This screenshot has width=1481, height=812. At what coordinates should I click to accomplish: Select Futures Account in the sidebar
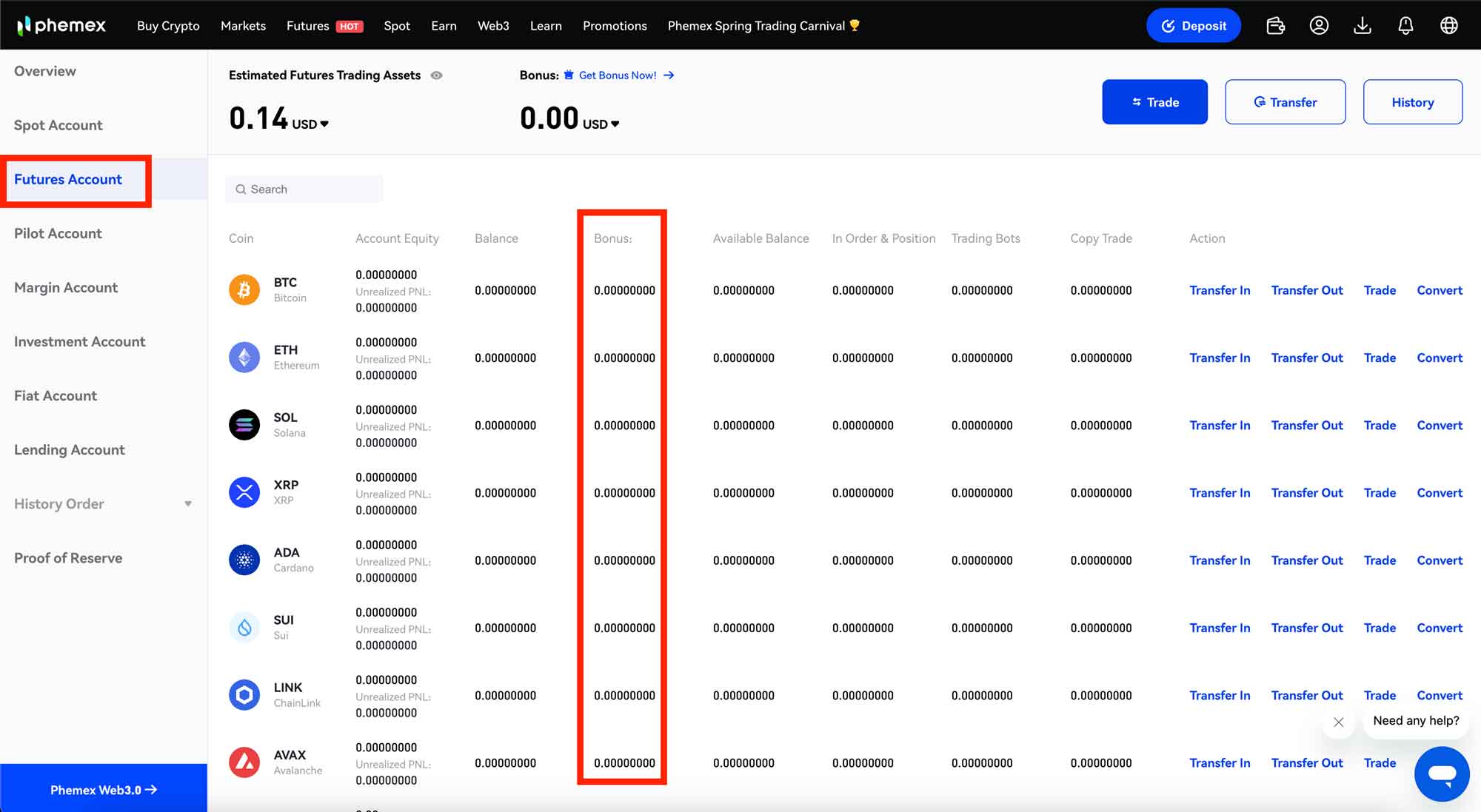(x=67, y=179)
